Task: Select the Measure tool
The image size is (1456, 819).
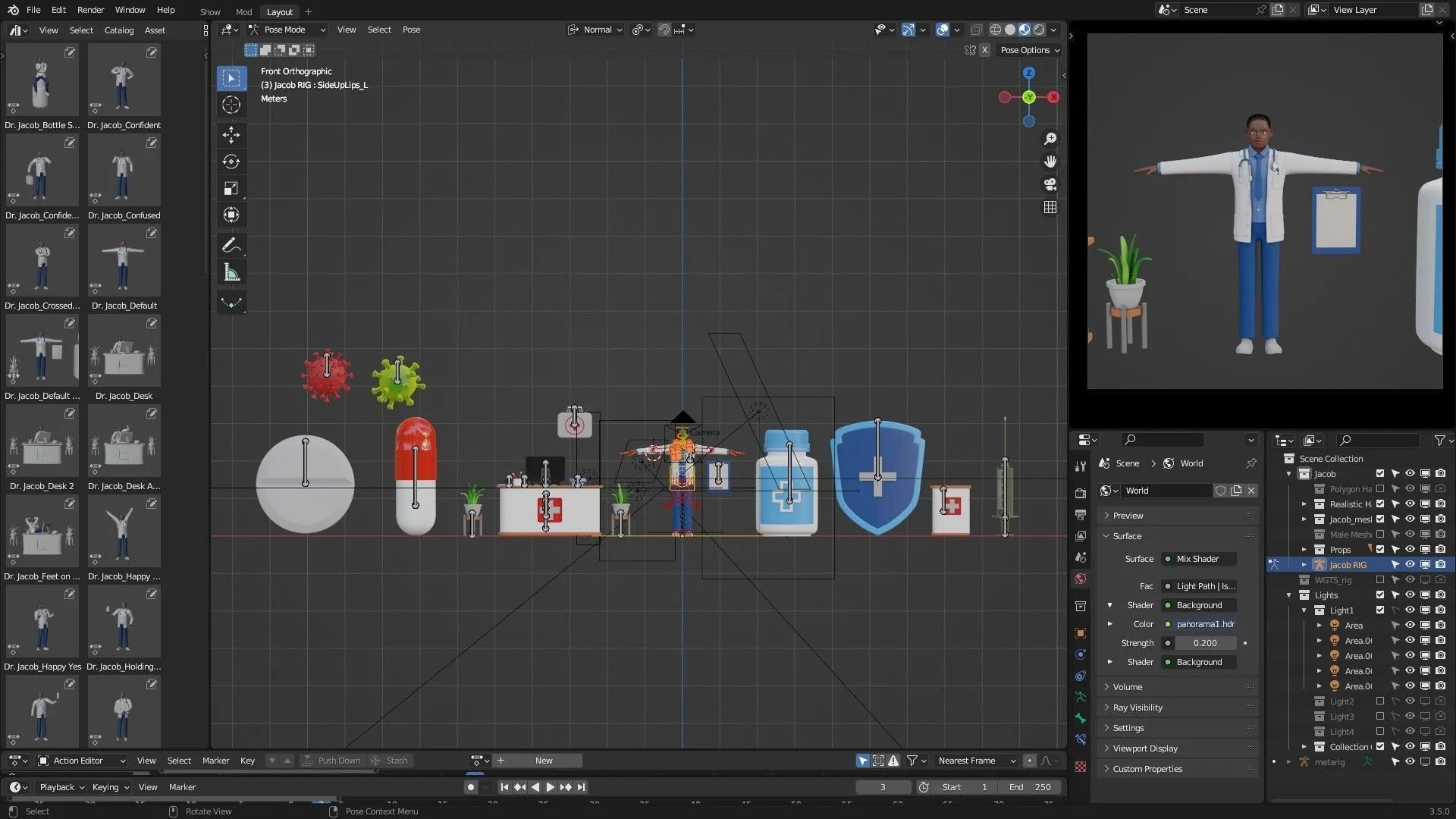Action: click(231, 273)
